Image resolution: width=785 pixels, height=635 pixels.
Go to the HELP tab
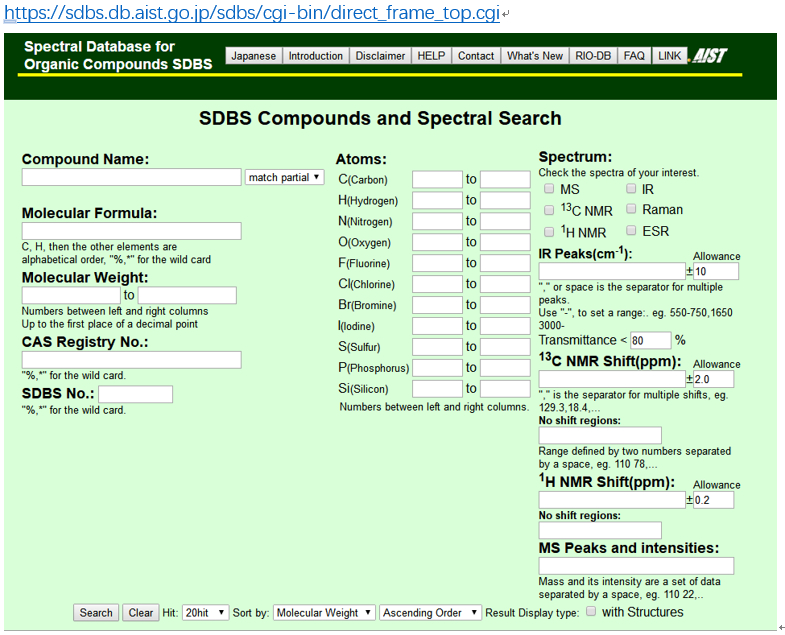(431, 56)
